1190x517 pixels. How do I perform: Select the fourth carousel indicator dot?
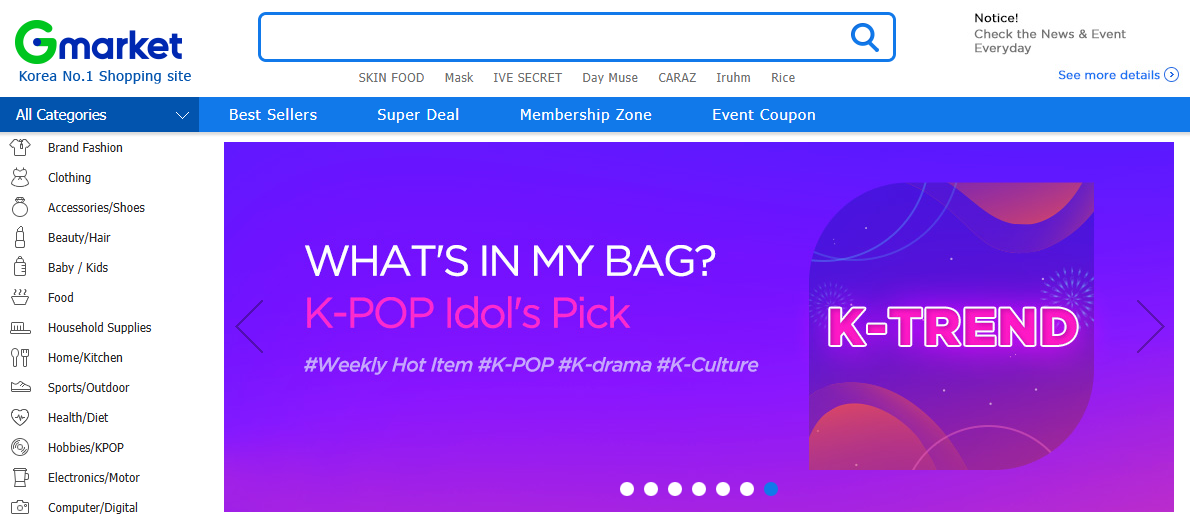[x=699, y=489]
